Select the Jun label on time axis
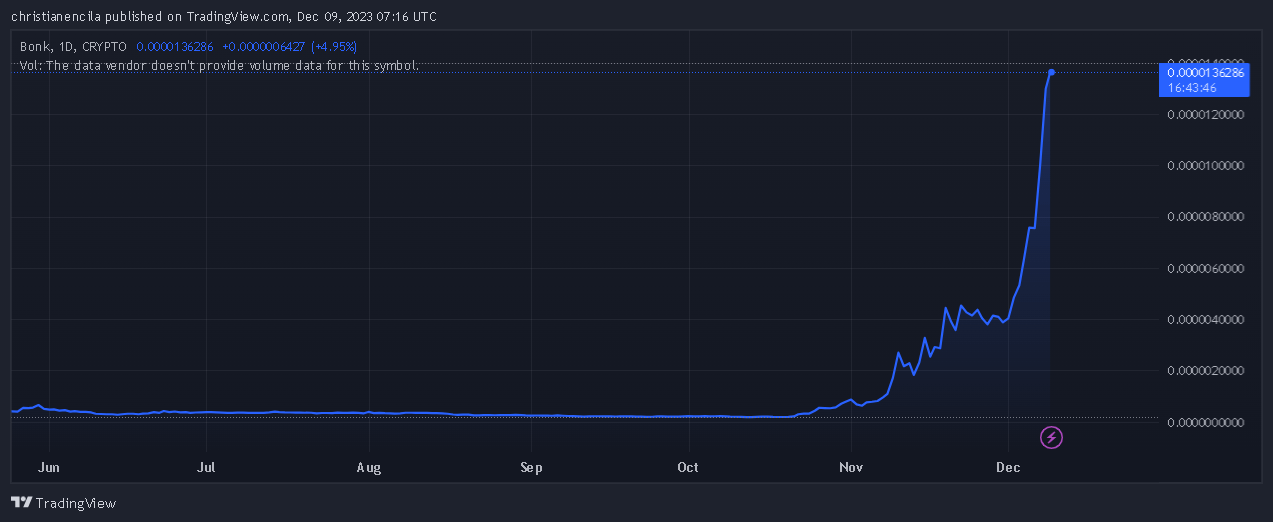1273x522 pixels. [x=49, y=467]
